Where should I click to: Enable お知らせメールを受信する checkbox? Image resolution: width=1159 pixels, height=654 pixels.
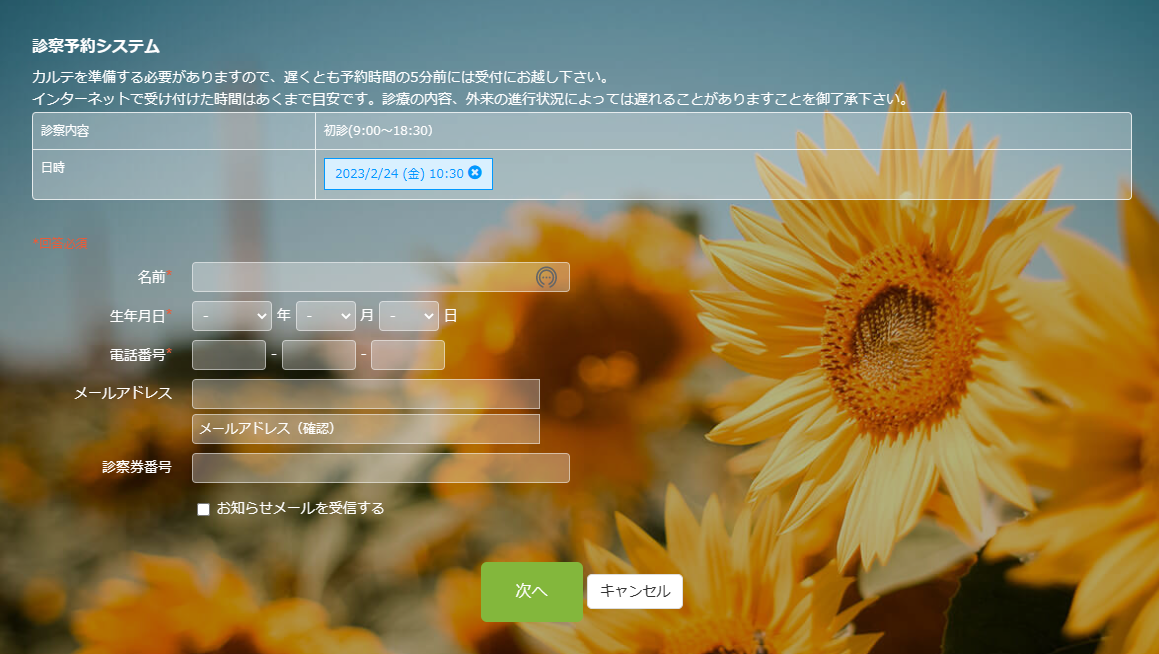point(203,509)
